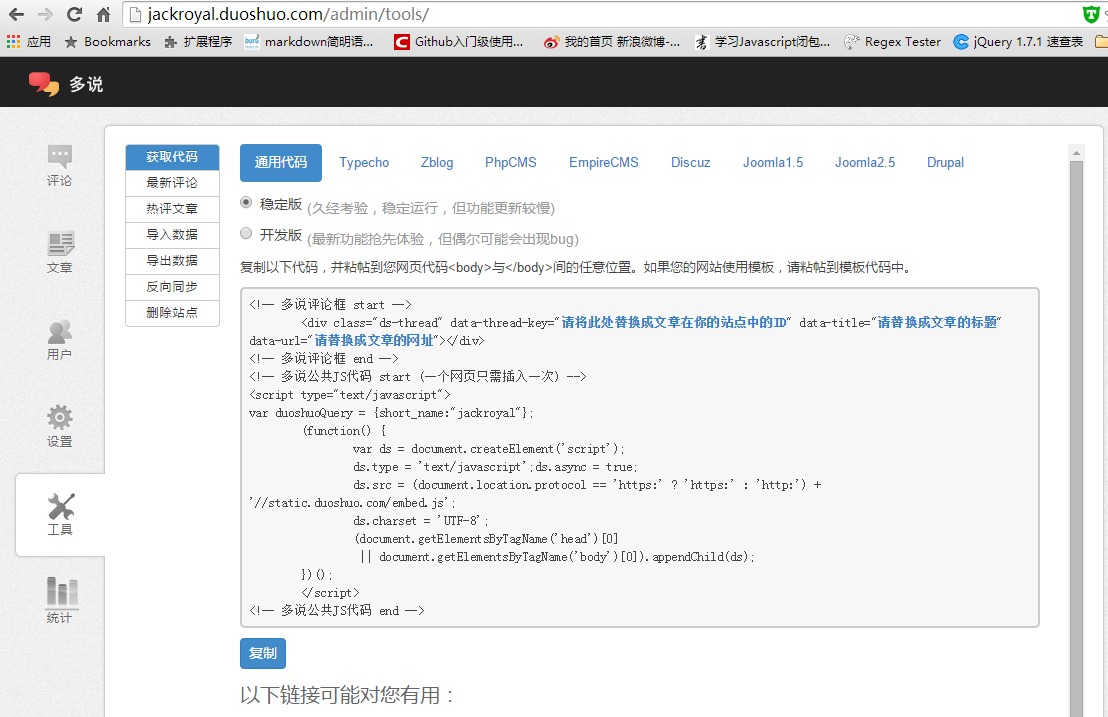Click blue text 请将此处替换成文章在你的站点中的ID
Viewport: 1108px width, 717px height.
[x=674, y=322]
